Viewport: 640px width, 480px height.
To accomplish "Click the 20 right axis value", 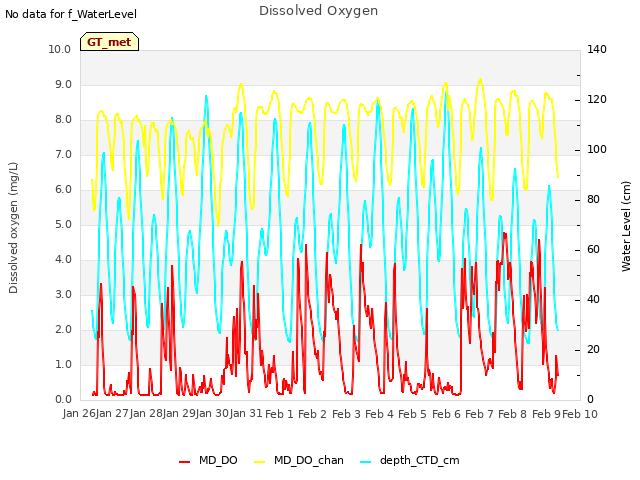I will click(x=593, y=349).
